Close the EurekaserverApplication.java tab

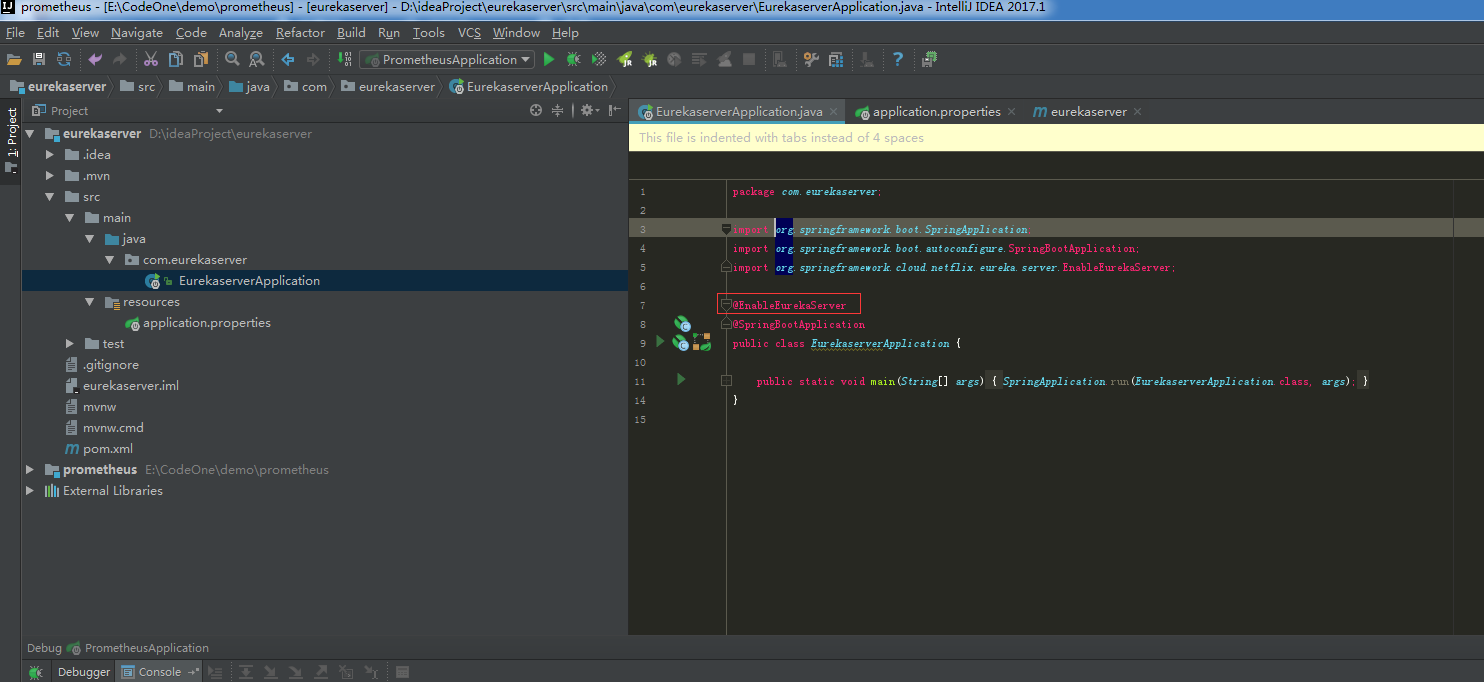[834, 112]
